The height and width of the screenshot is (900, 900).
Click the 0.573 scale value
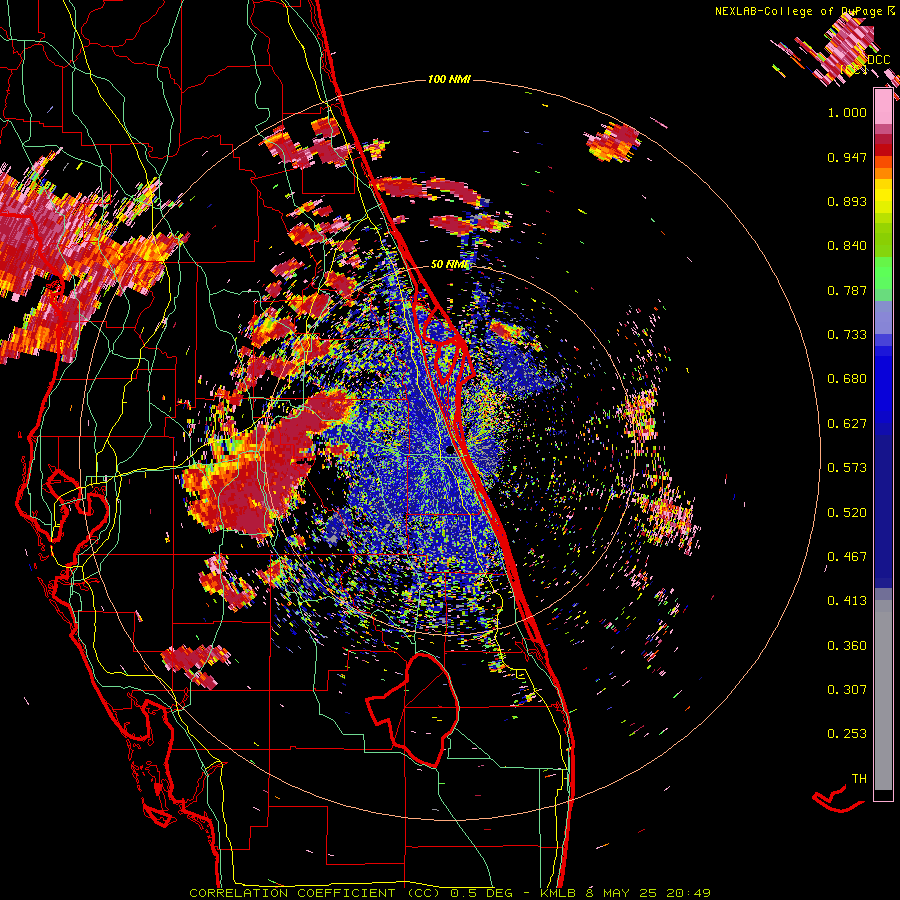click(847, 468)
